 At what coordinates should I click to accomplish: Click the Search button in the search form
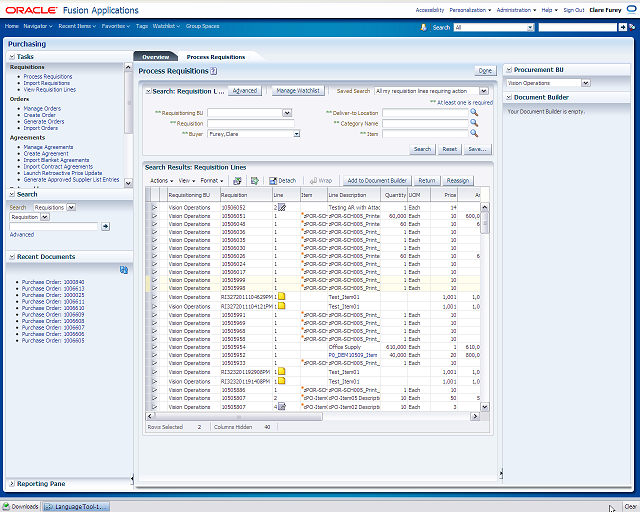tap(422, 149)
